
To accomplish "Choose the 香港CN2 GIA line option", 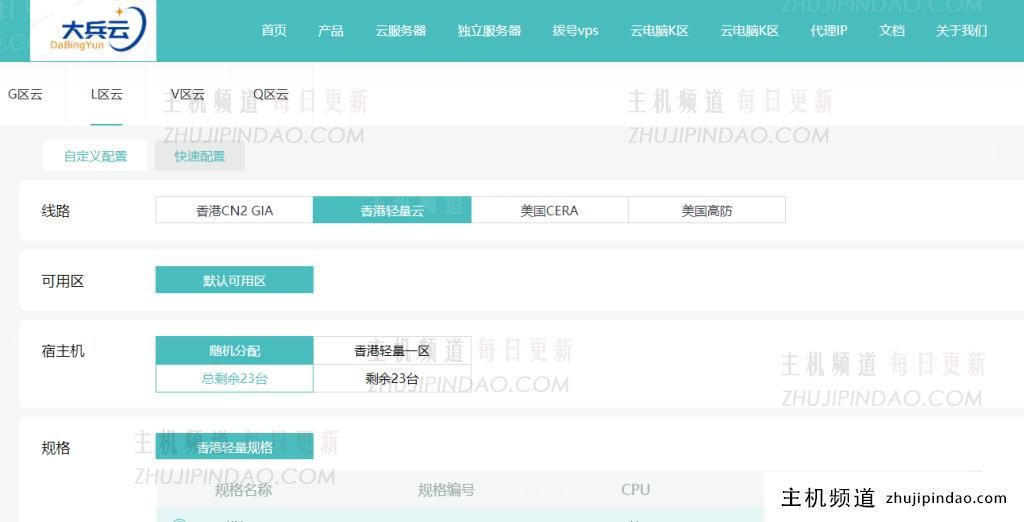I will 234,210.
